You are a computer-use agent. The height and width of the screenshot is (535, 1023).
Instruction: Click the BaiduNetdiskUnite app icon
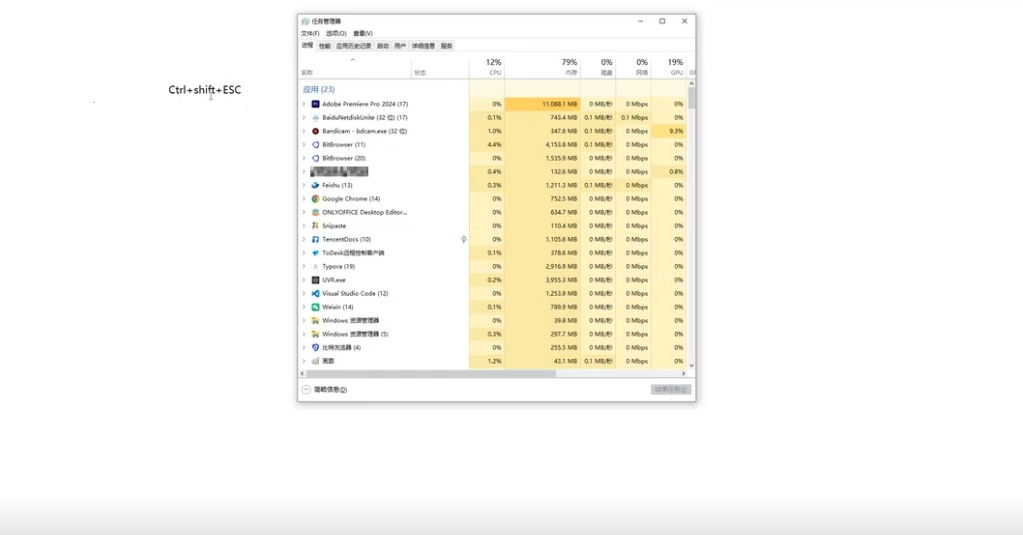(x=315, y=117)
